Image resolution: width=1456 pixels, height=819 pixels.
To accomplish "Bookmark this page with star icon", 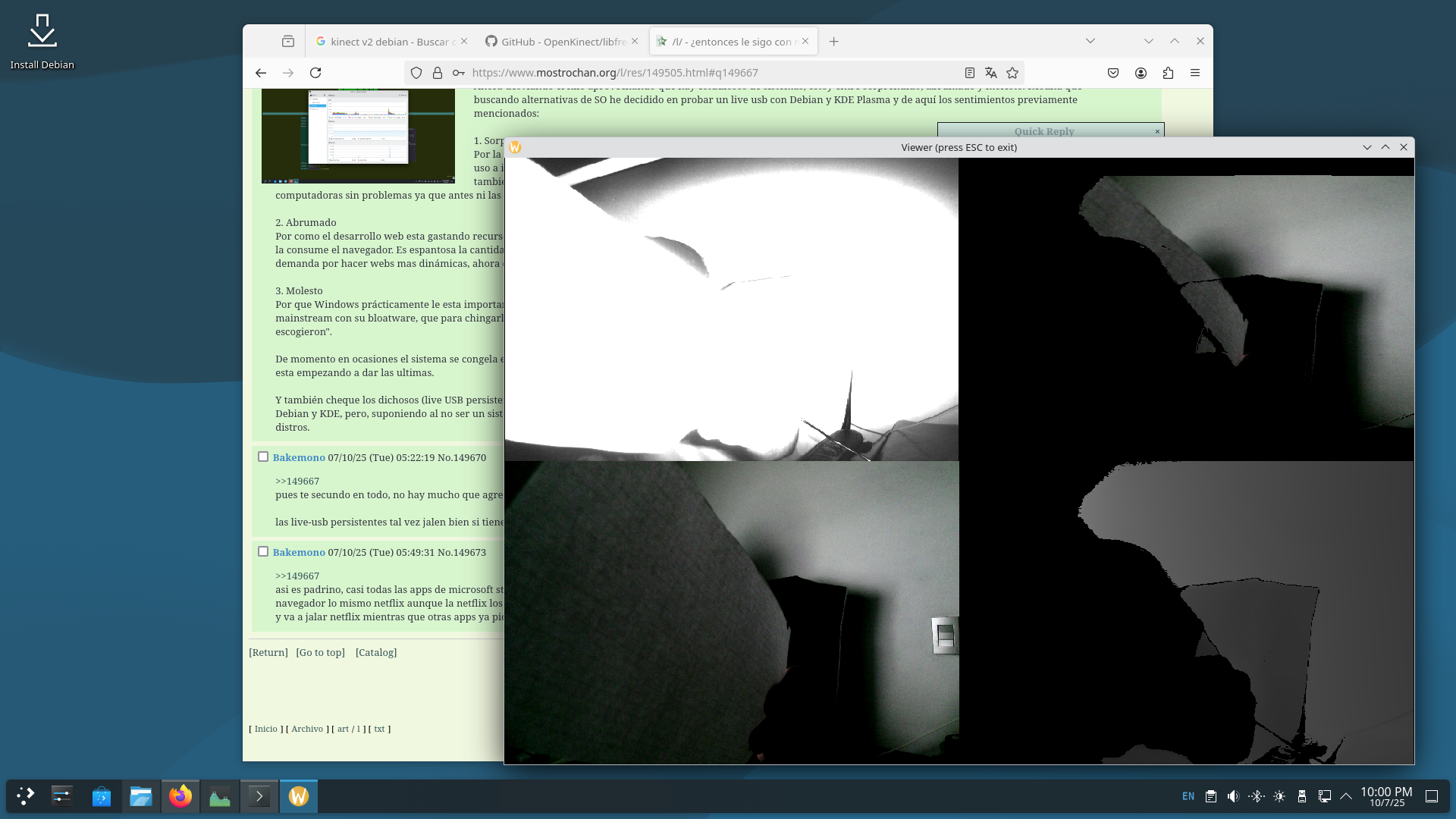I will 1012,73.
